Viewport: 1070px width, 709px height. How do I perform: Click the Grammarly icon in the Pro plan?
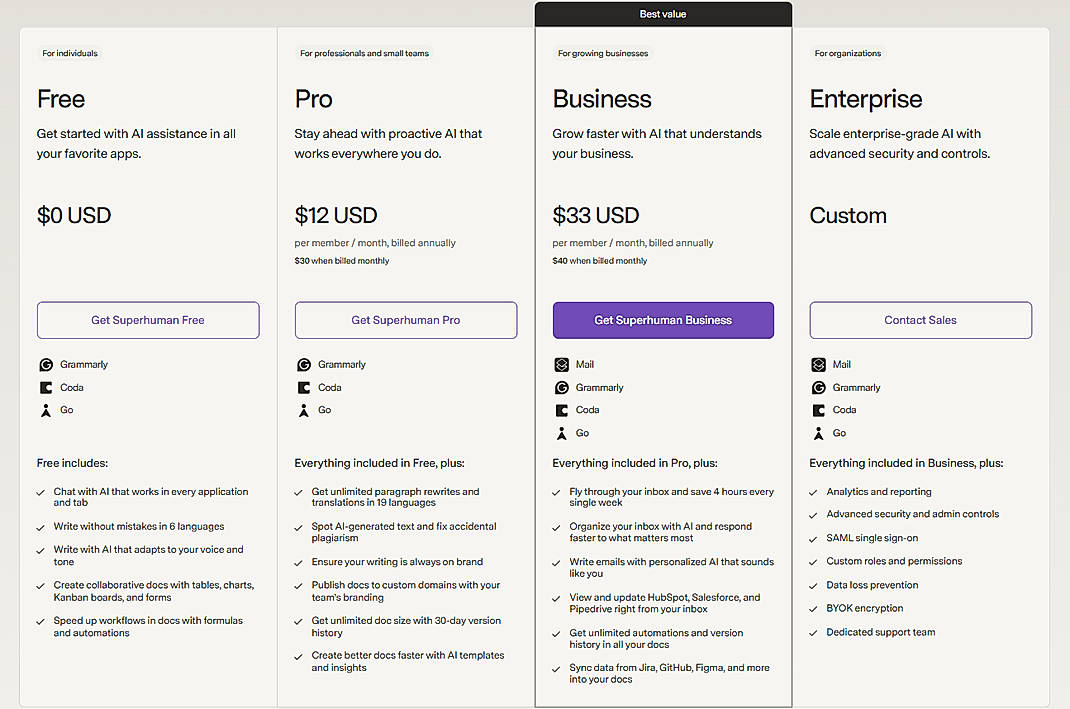tap(304, 365)
